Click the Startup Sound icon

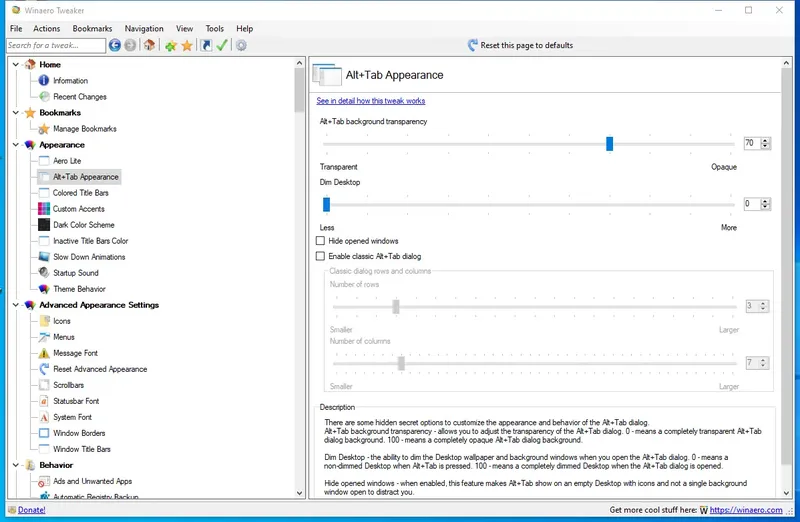click(x=44, y=272)
